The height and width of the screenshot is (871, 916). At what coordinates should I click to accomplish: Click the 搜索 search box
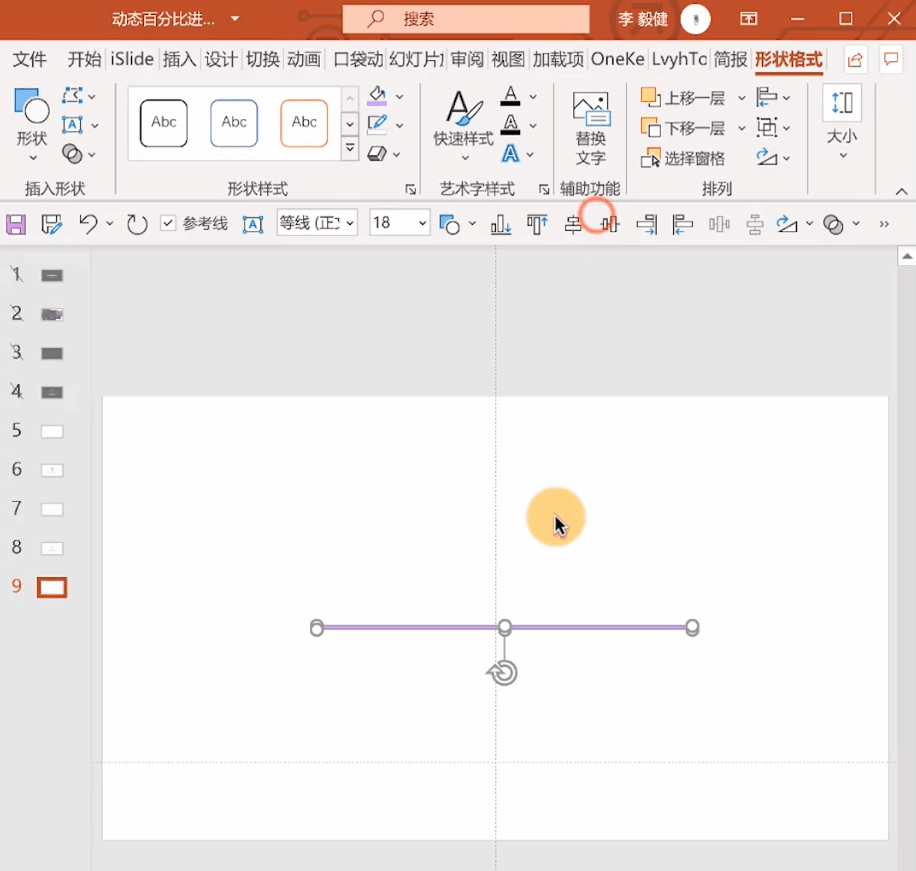click(466, 19)
